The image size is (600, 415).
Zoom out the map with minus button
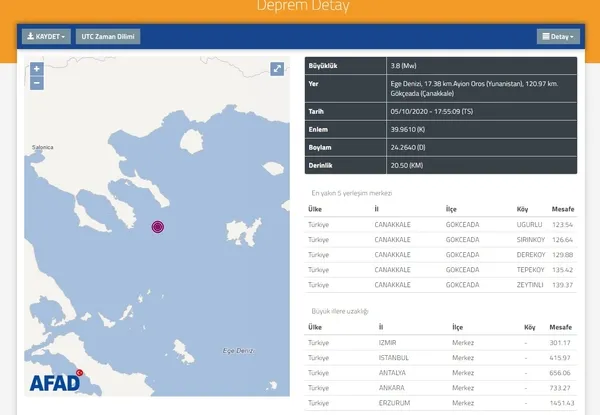coord(37,83)
